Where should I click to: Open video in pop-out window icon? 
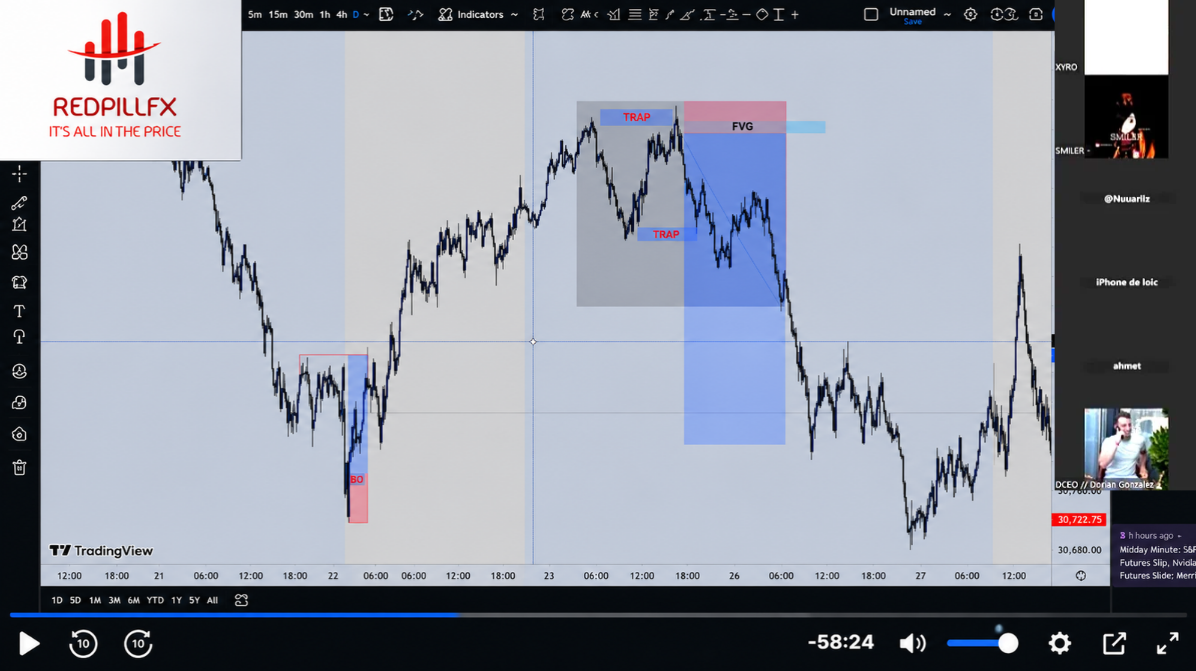tap(1114, 644)
